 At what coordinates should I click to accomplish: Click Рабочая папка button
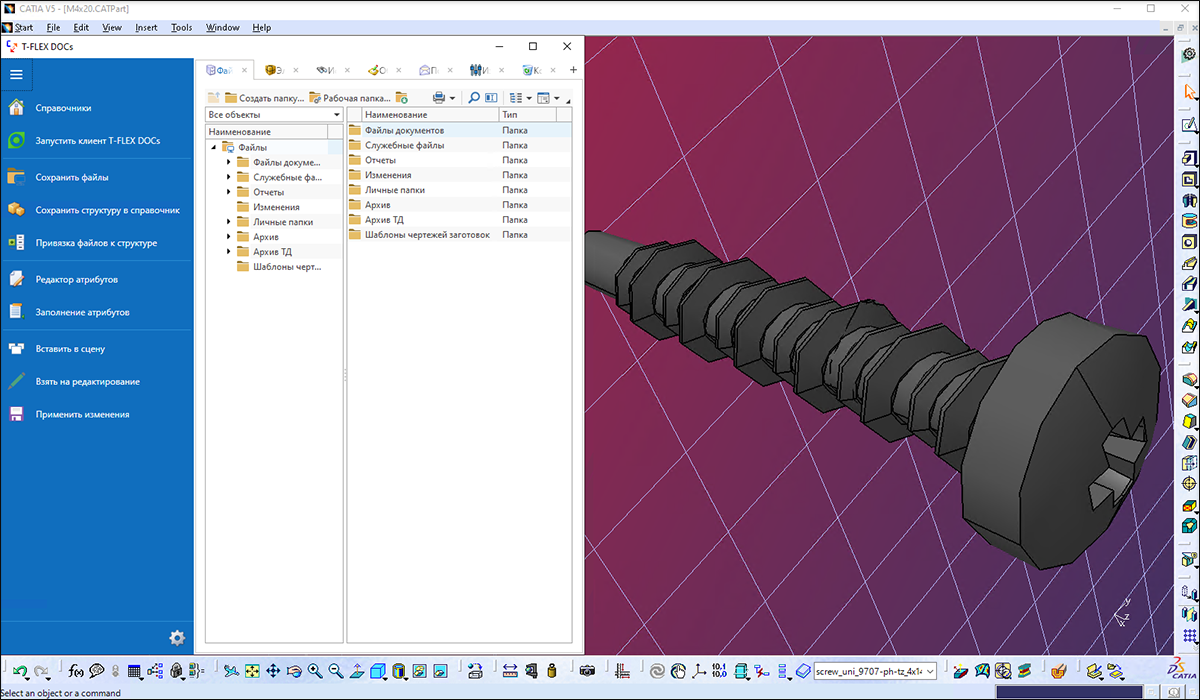(350, 98)
